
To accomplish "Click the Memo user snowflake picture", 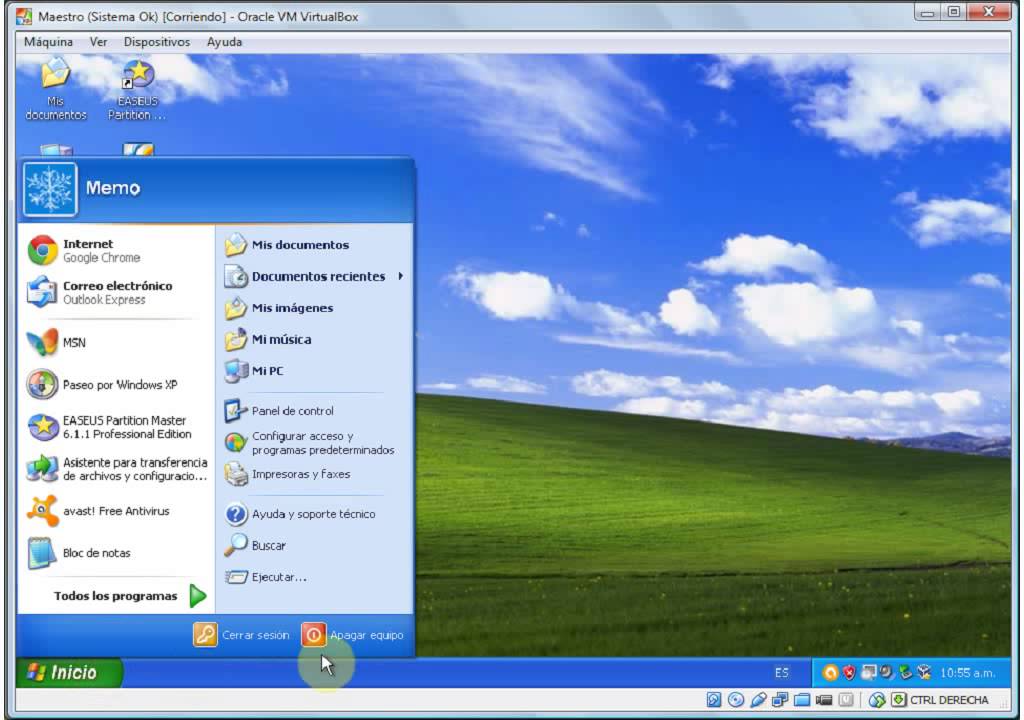I will point(50,188).
